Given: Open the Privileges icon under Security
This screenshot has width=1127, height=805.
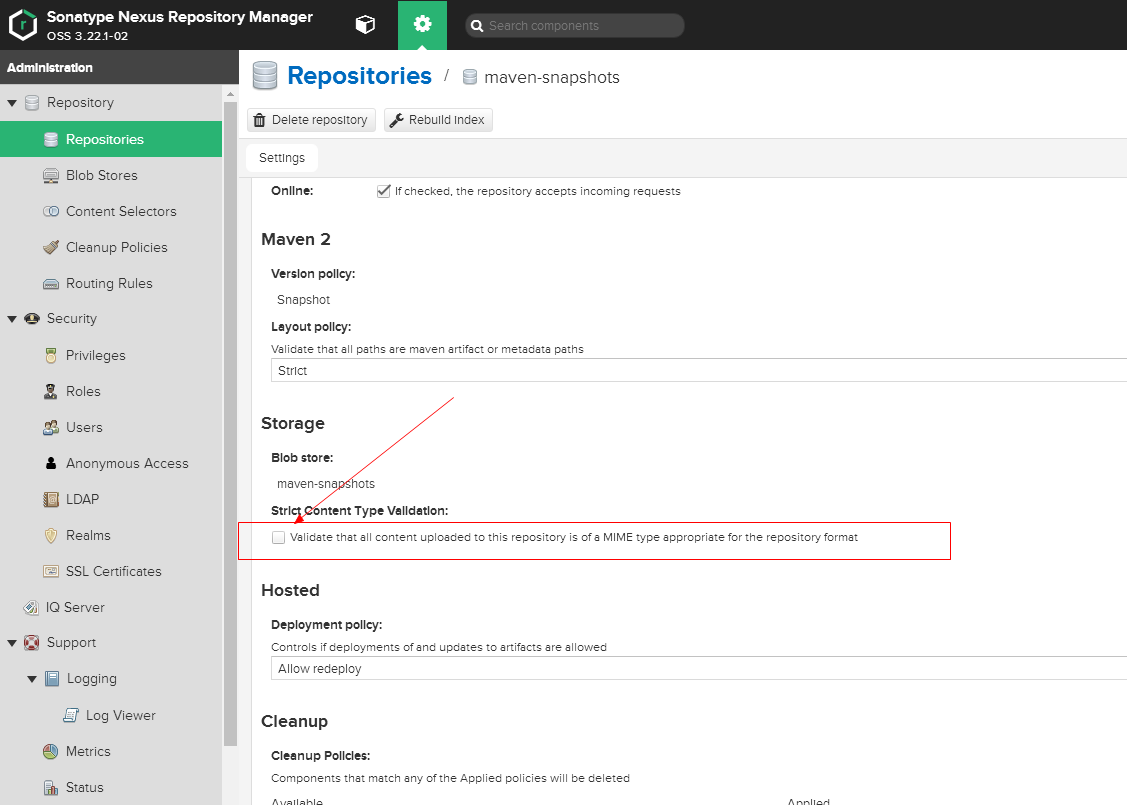Looking at the screenshot, I should coord(49,355).
